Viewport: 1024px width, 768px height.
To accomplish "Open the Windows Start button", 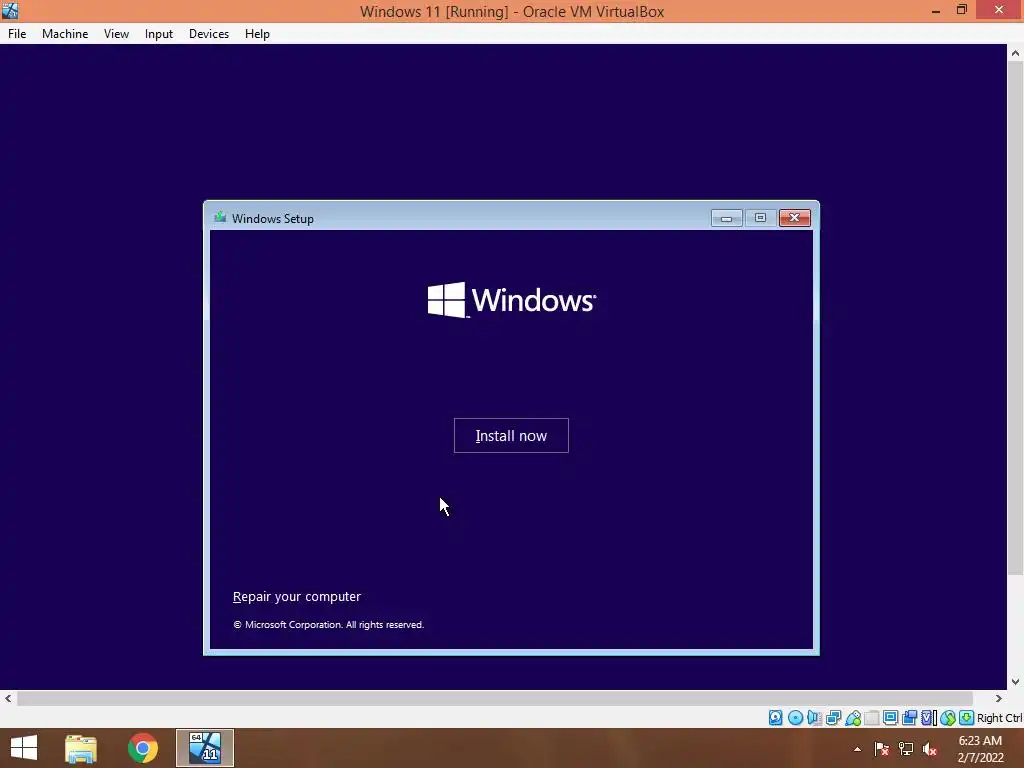I will tap(24, 748).
